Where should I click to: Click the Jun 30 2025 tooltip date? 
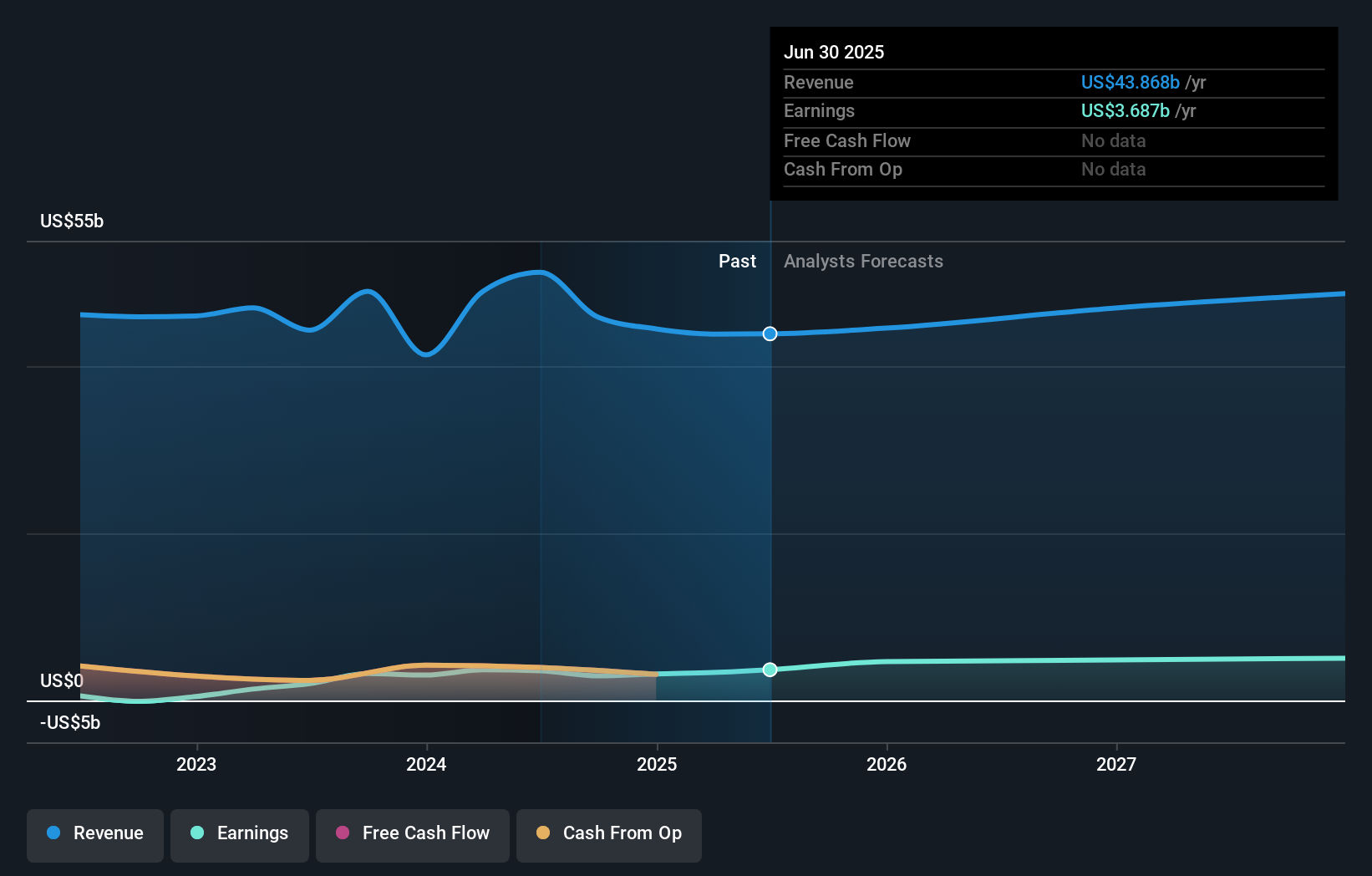click(834, 52)
